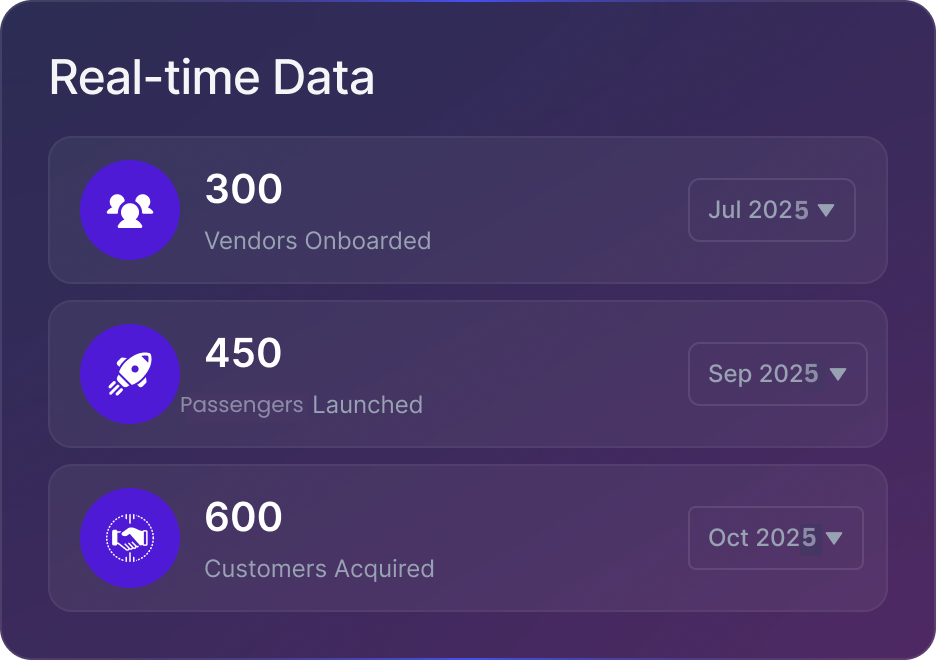936x660 pixels.
Task: Open the Jul 2025 date dropdown
Action: (x=771, y=210)
